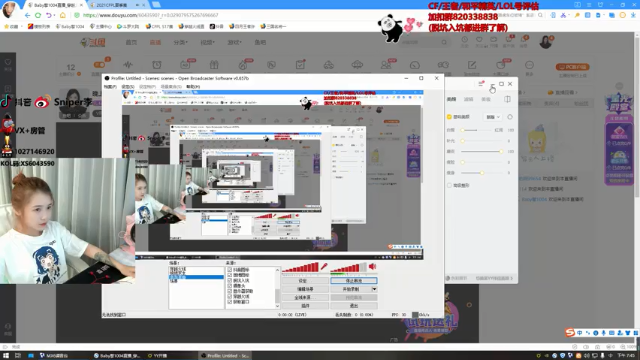Toggle the last source checkbox in OBS list
The height and width of the screenshot is (360, 640).
pos(229,302)
